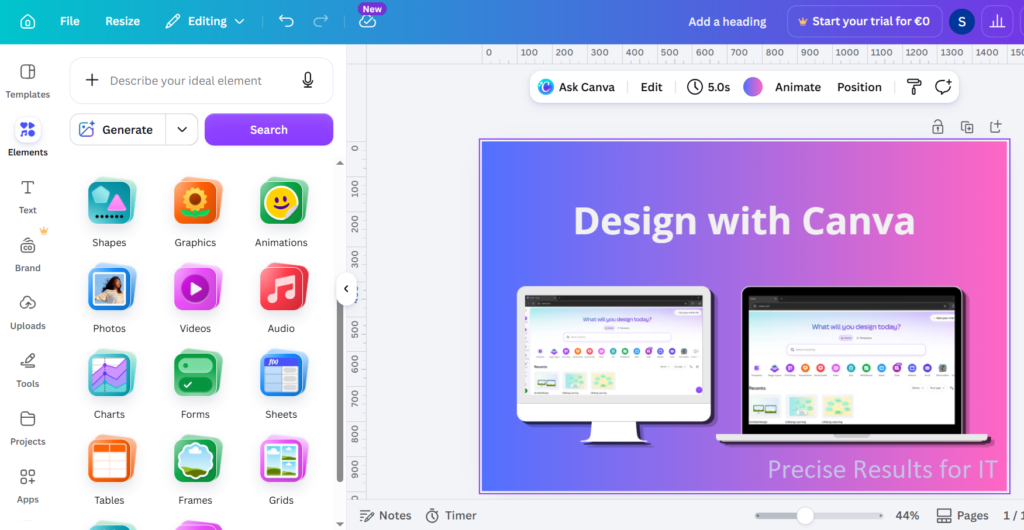Open the S account avatar
The image size is (1024, 530).
click(x=961, y=22)
